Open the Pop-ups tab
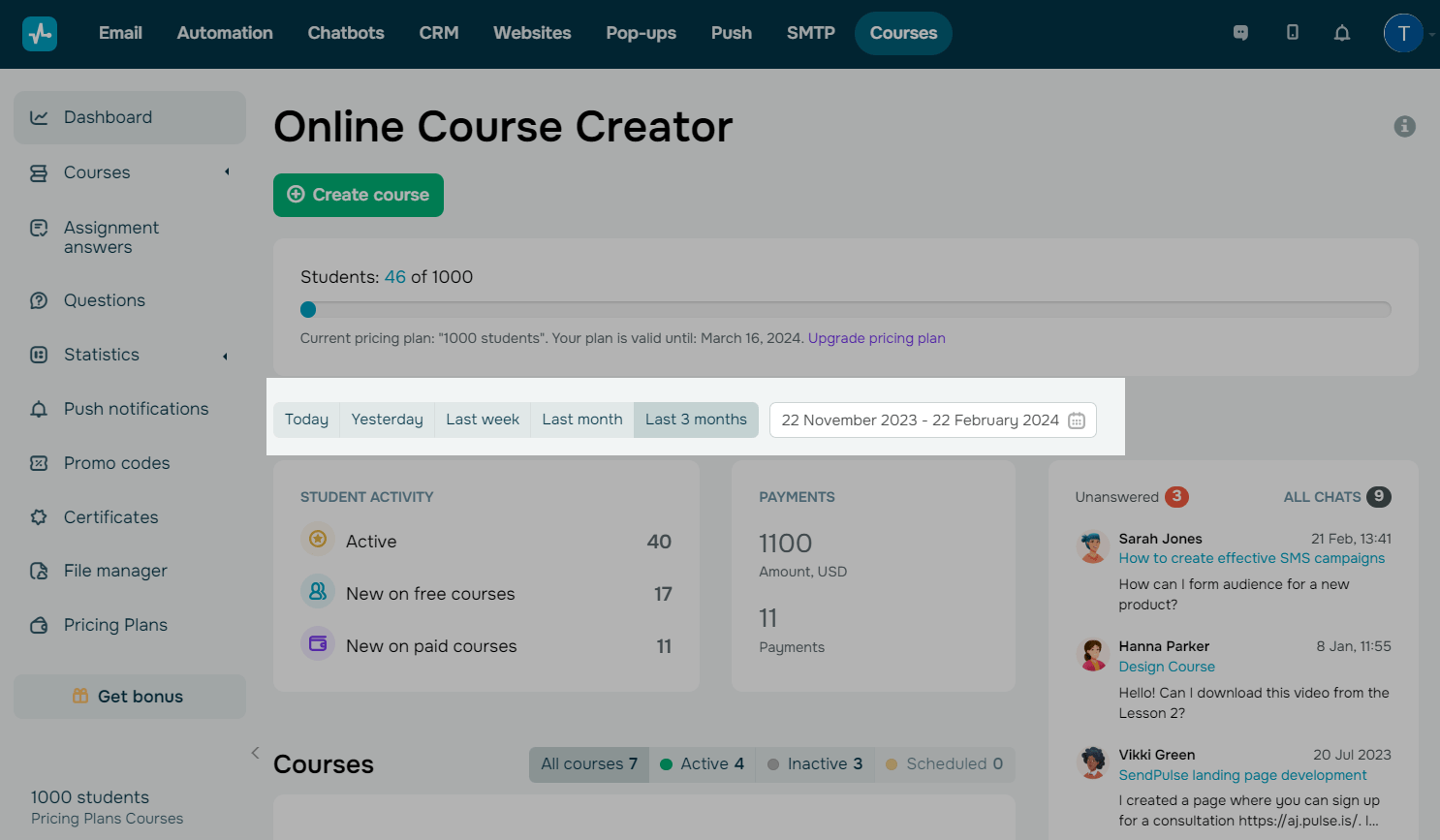This screenshot has width=1440, height=840. click(x=642, y=33)
